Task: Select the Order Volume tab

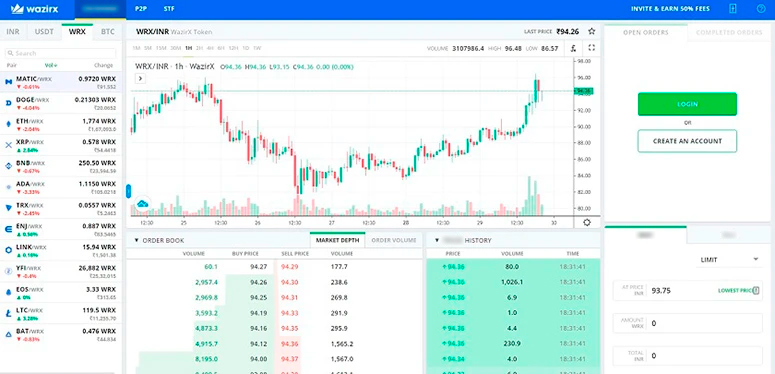Action: (393, 241)
